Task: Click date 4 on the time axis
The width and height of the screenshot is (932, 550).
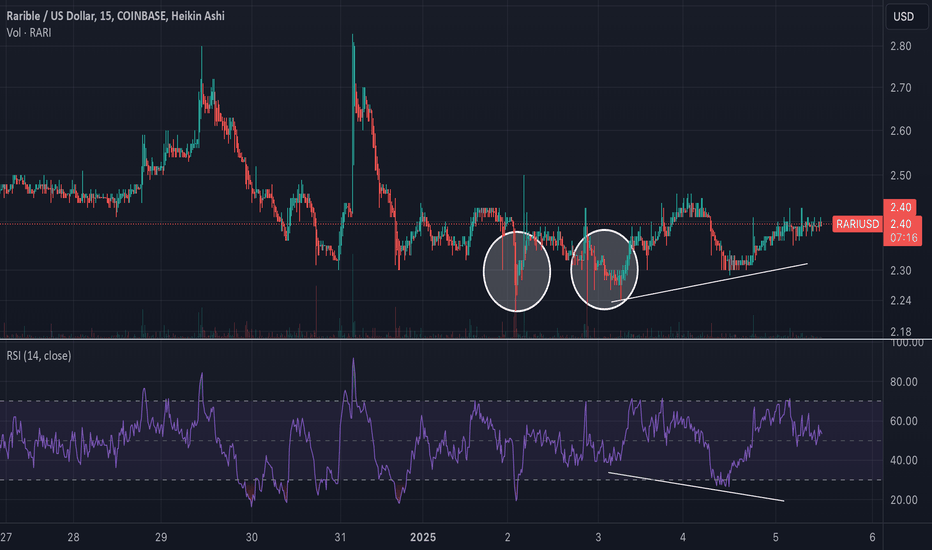Action: coord(683,538)
